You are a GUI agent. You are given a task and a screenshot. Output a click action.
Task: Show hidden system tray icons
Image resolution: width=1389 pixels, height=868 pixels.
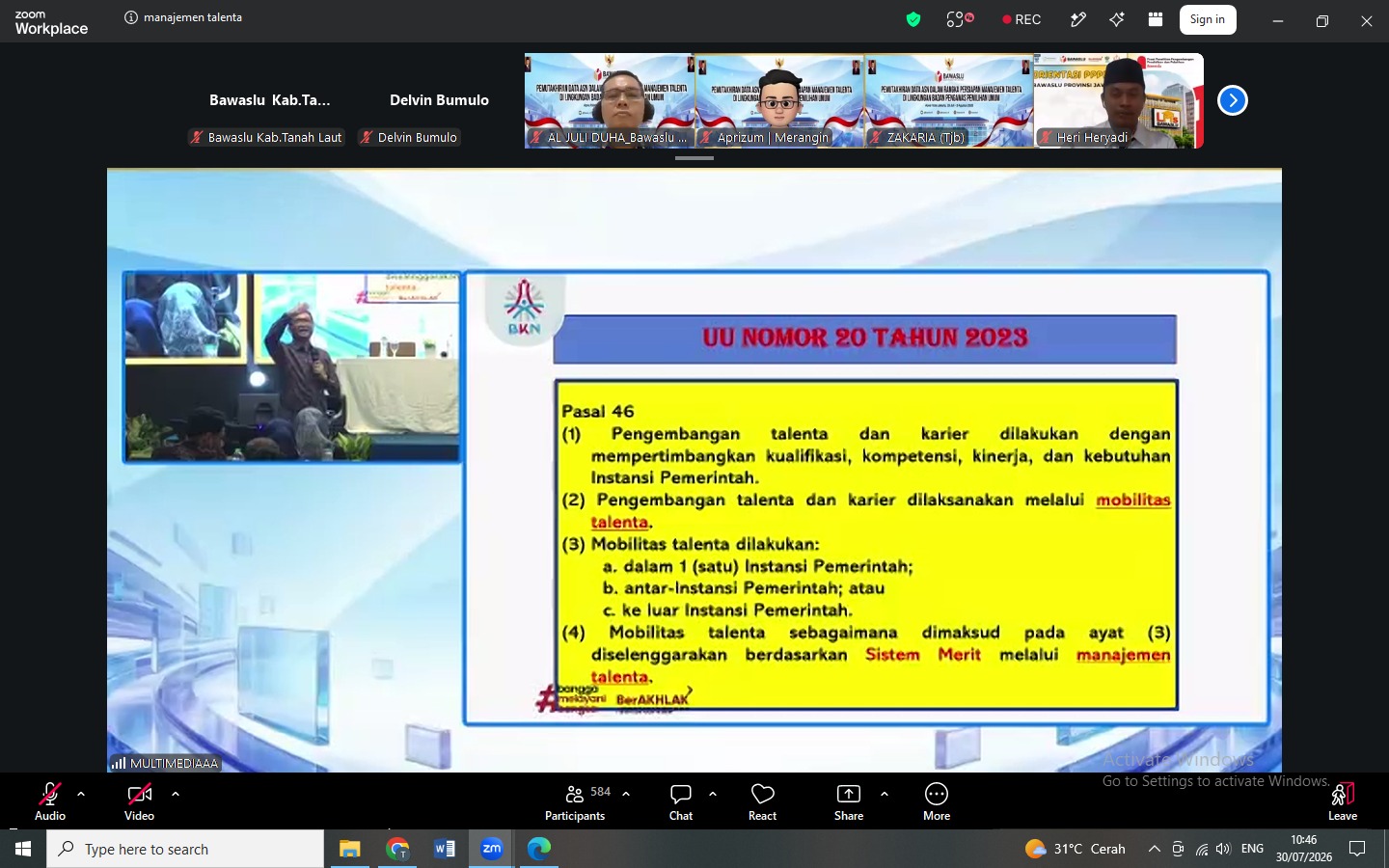(1154, 849)
